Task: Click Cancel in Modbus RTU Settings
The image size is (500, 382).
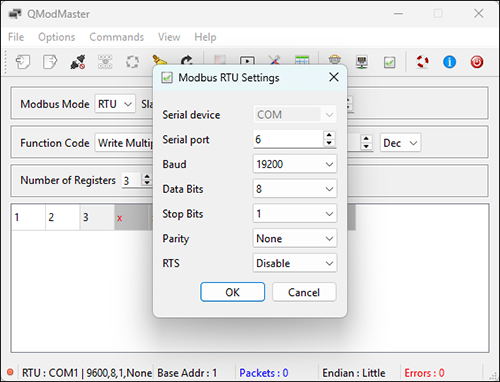Action: pos(304,292)
